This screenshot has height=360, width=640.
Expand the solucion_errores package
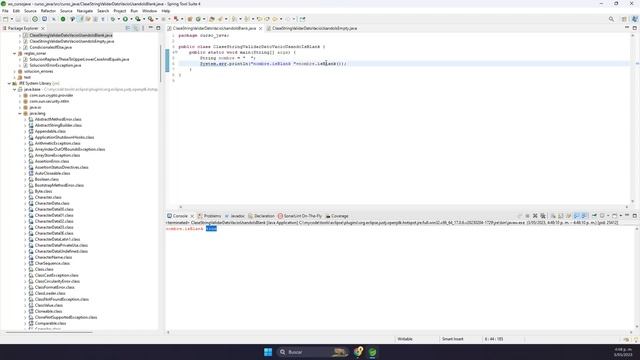coord(14,71)
